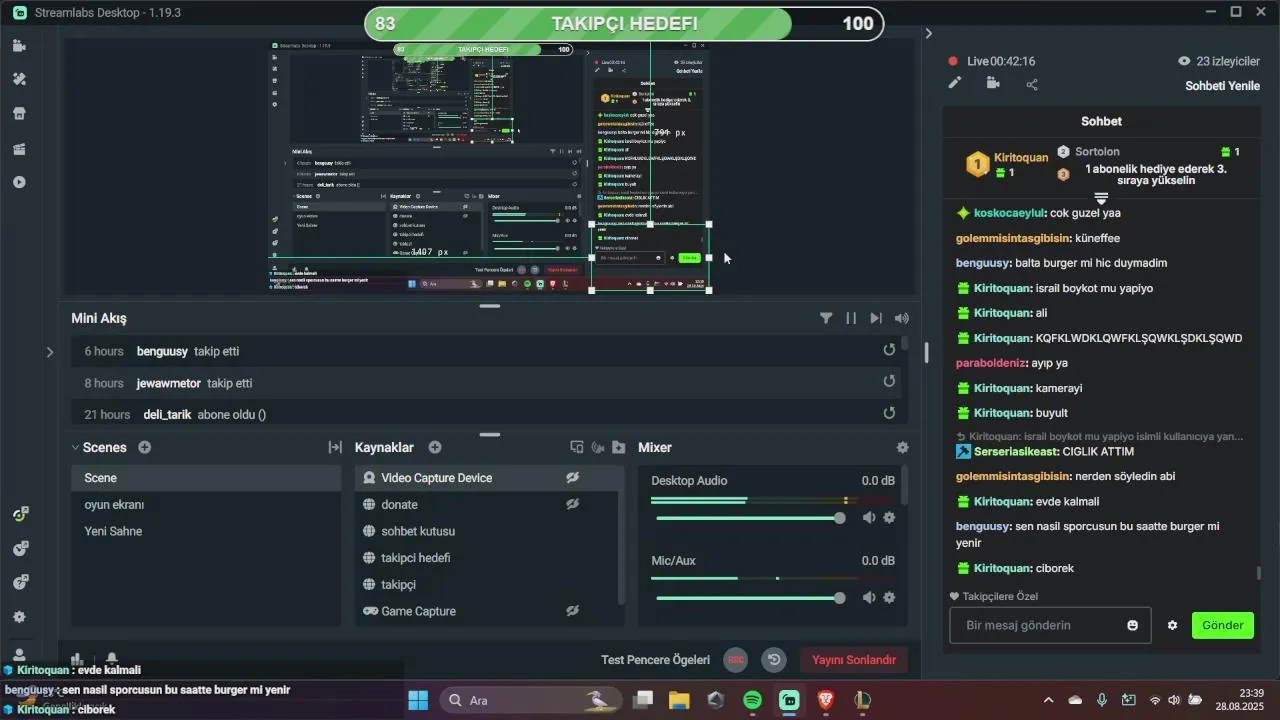Open Windows Start menu

click(x=418, y=700)
